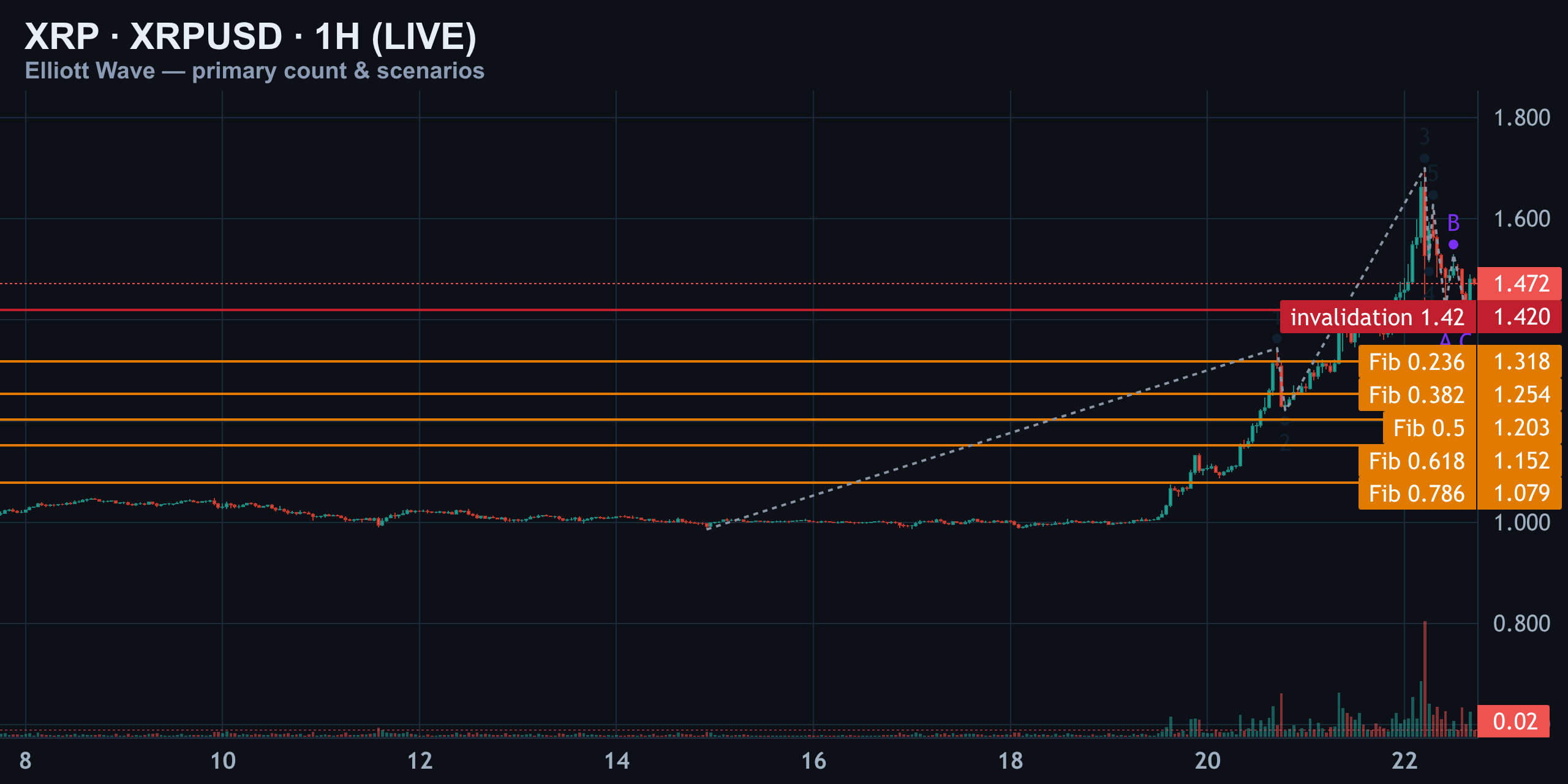
Task: Select the current price tag 1.472
Action: point(1520,284)
